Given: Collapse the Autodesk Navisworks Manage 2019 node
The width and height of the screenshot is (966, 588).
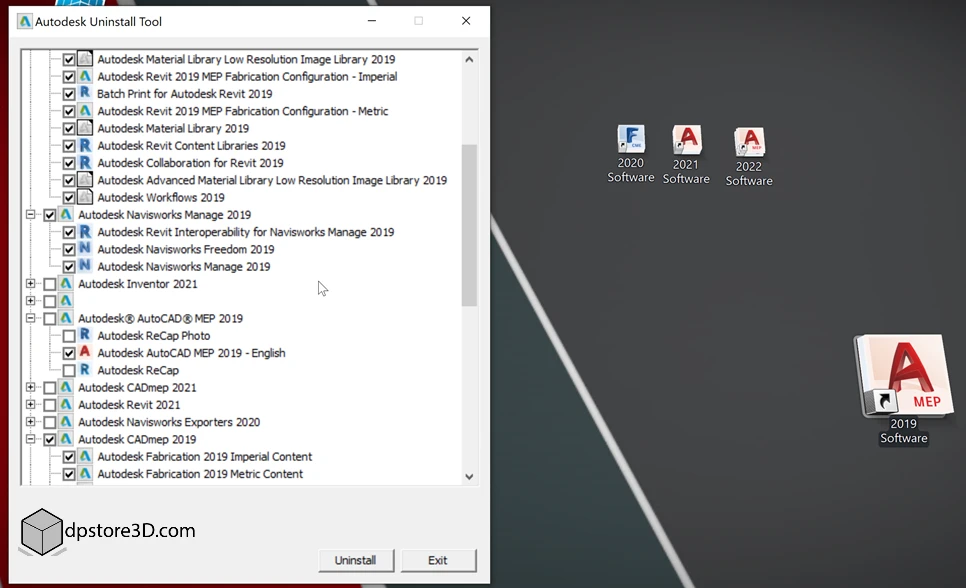Looking at the screenshot, I should point(30,214).
